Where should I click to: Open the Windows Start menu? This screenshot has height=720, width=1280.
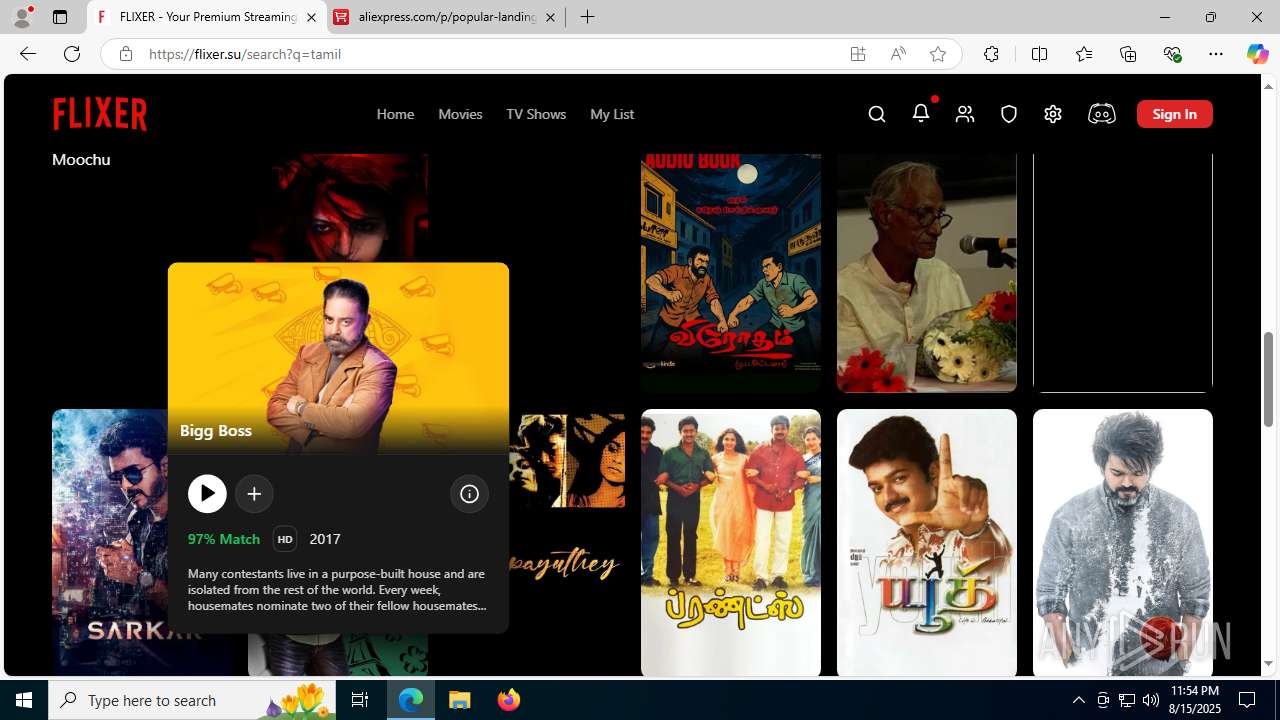click(24, 700)
